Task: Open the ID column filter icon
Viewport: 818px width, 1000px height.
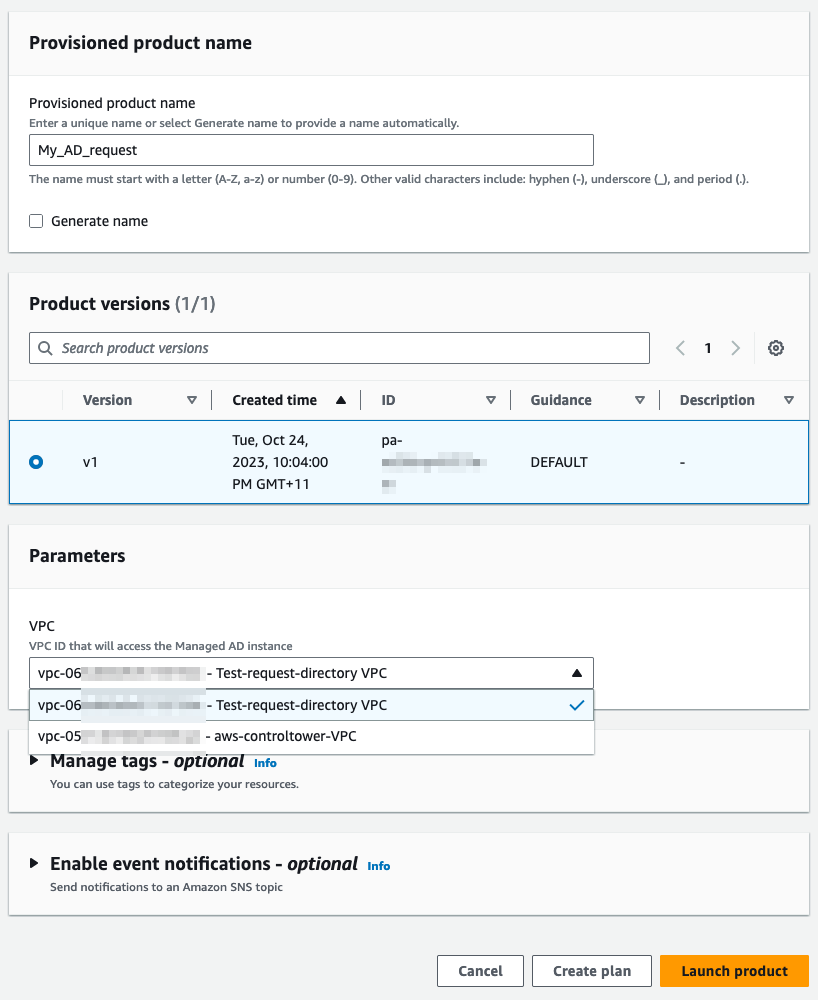Action: tap(491, 399)
